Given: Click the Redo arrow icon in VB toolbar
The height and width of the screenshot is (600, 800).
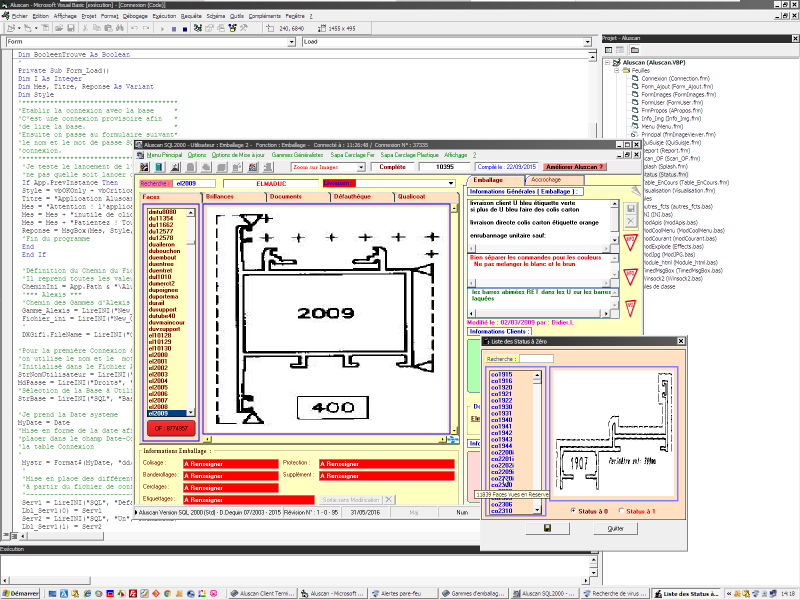Looking at the screenshot, I should point(146,29).
